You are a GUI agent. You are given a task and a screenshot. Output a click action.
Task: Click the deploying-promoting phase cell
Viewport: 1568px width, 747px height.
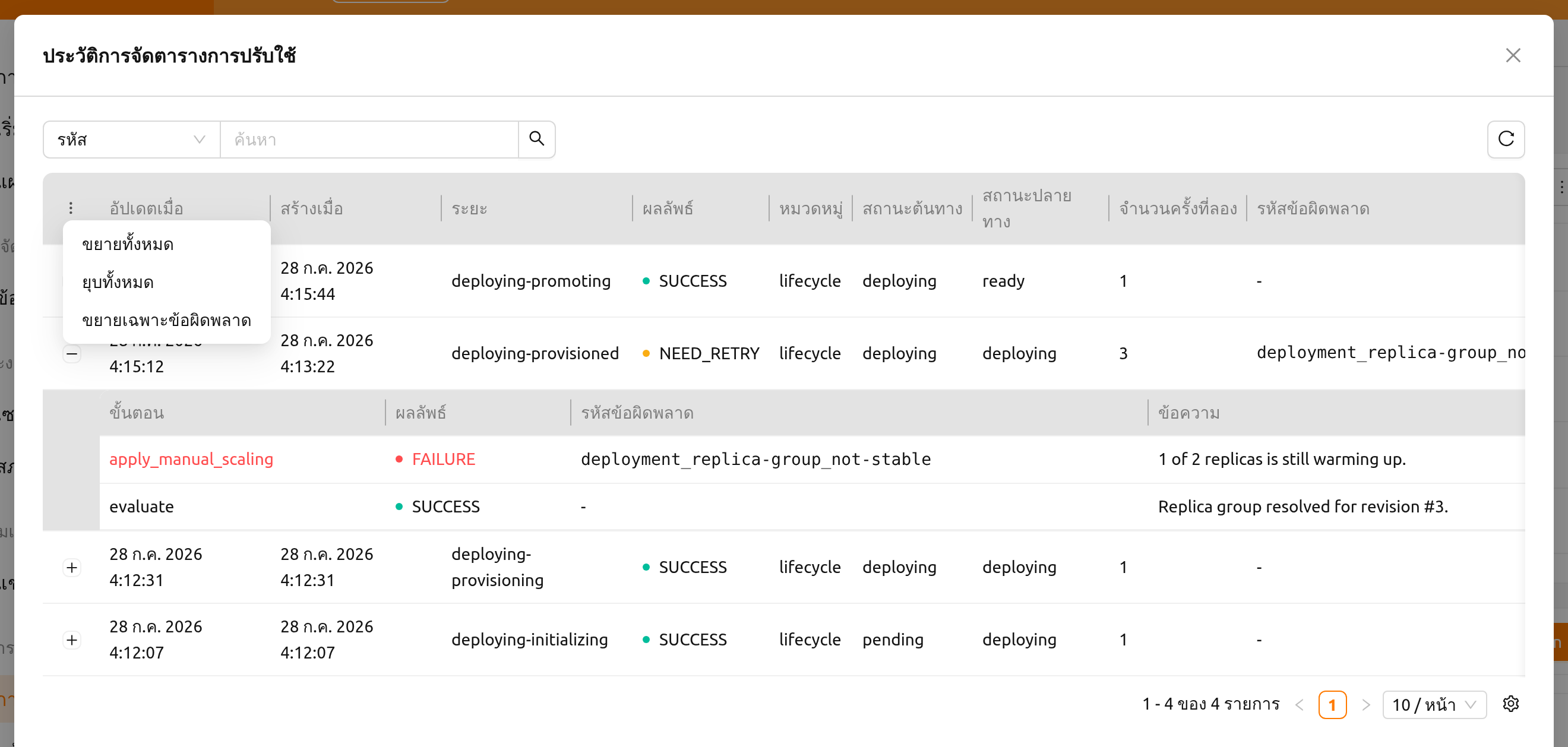point(531,281)
